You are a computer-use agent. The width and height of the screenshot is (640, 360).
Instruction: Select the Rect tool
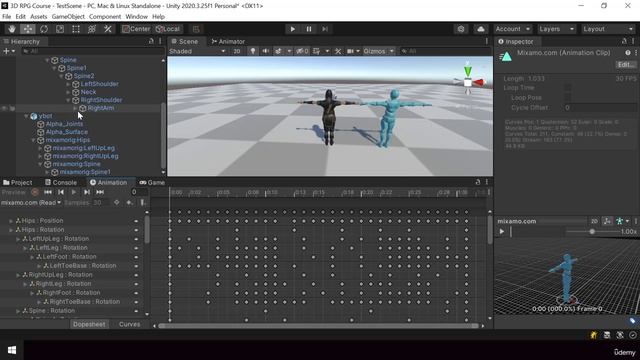(x=76, y=29)
